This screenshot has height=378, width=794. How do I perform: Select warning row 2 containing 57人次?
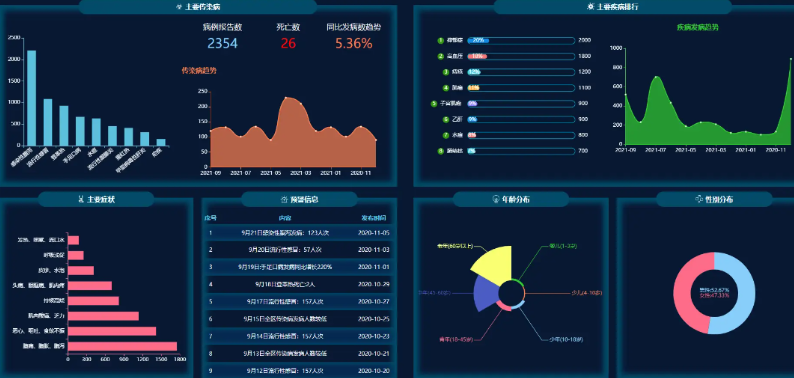(299, 250)
